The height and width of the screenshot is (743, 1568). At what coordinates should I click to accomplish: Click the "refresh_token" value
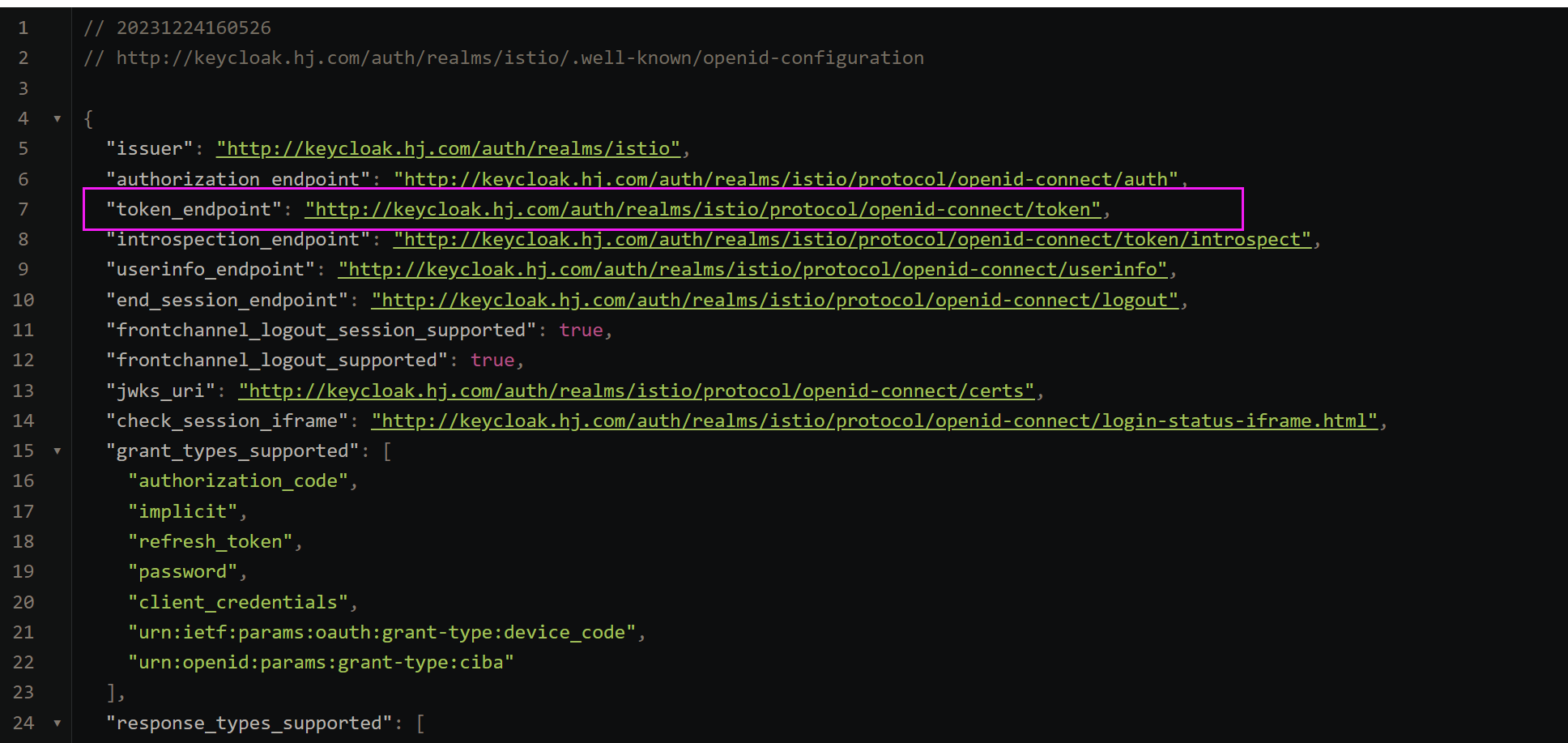pyautogui.click(x=211, y=542)
